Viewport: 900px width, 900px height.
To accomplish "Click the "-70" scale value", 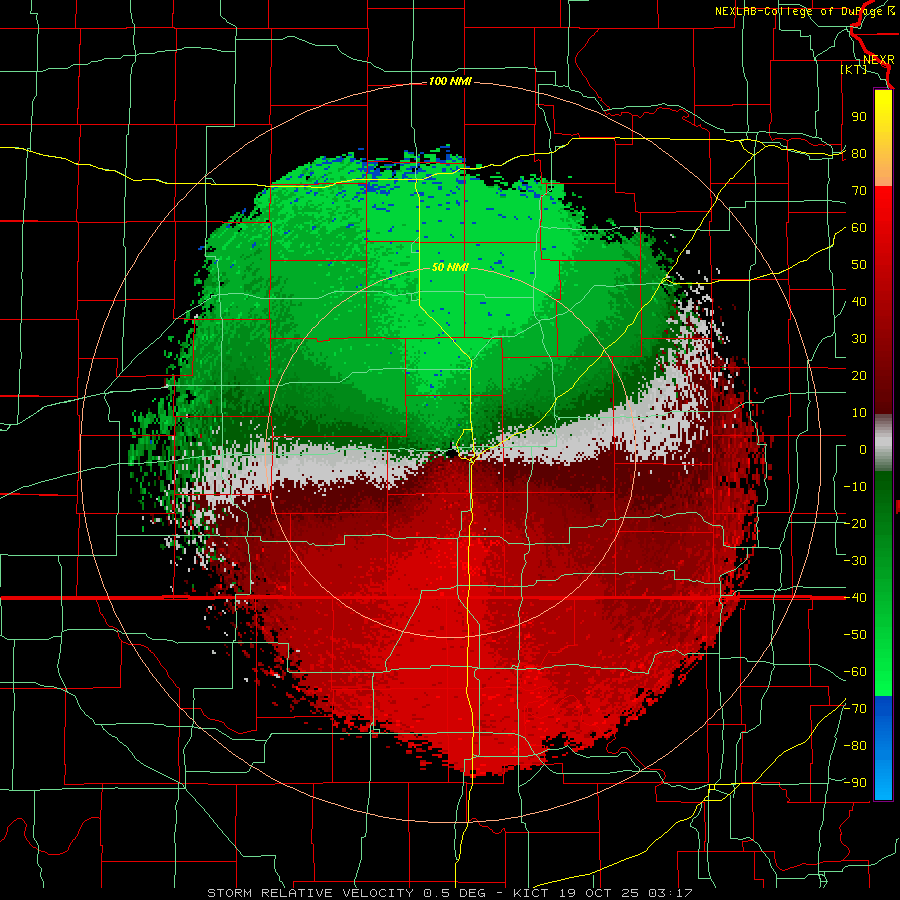I will (x=855, y=709).
